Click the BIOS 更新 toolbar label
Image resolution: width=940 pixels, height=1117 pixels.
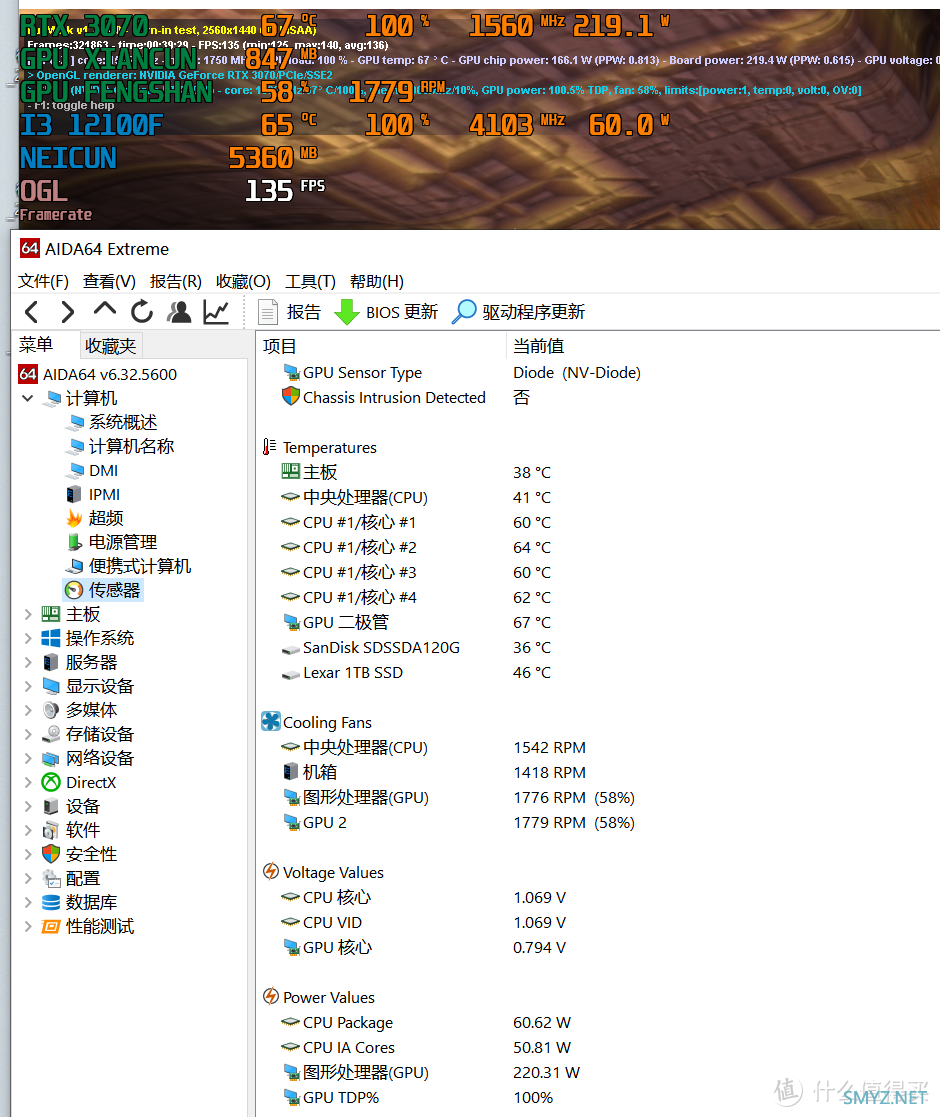402,312
